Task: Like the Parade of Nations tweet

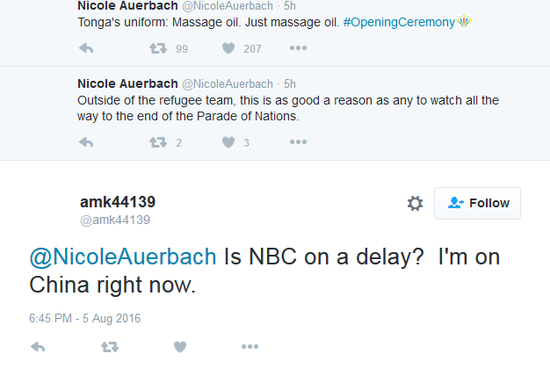Action: pos(228,142)
